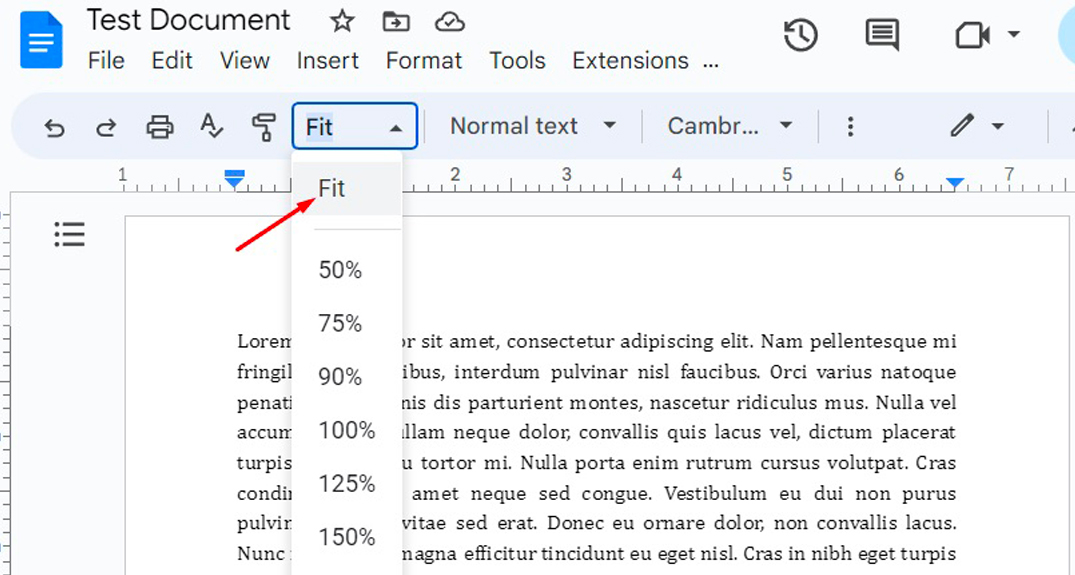Image resolution: width=1075 pixels, height=575 pixels.
Task: Set zoom to 125%
Action: point(347,484)
